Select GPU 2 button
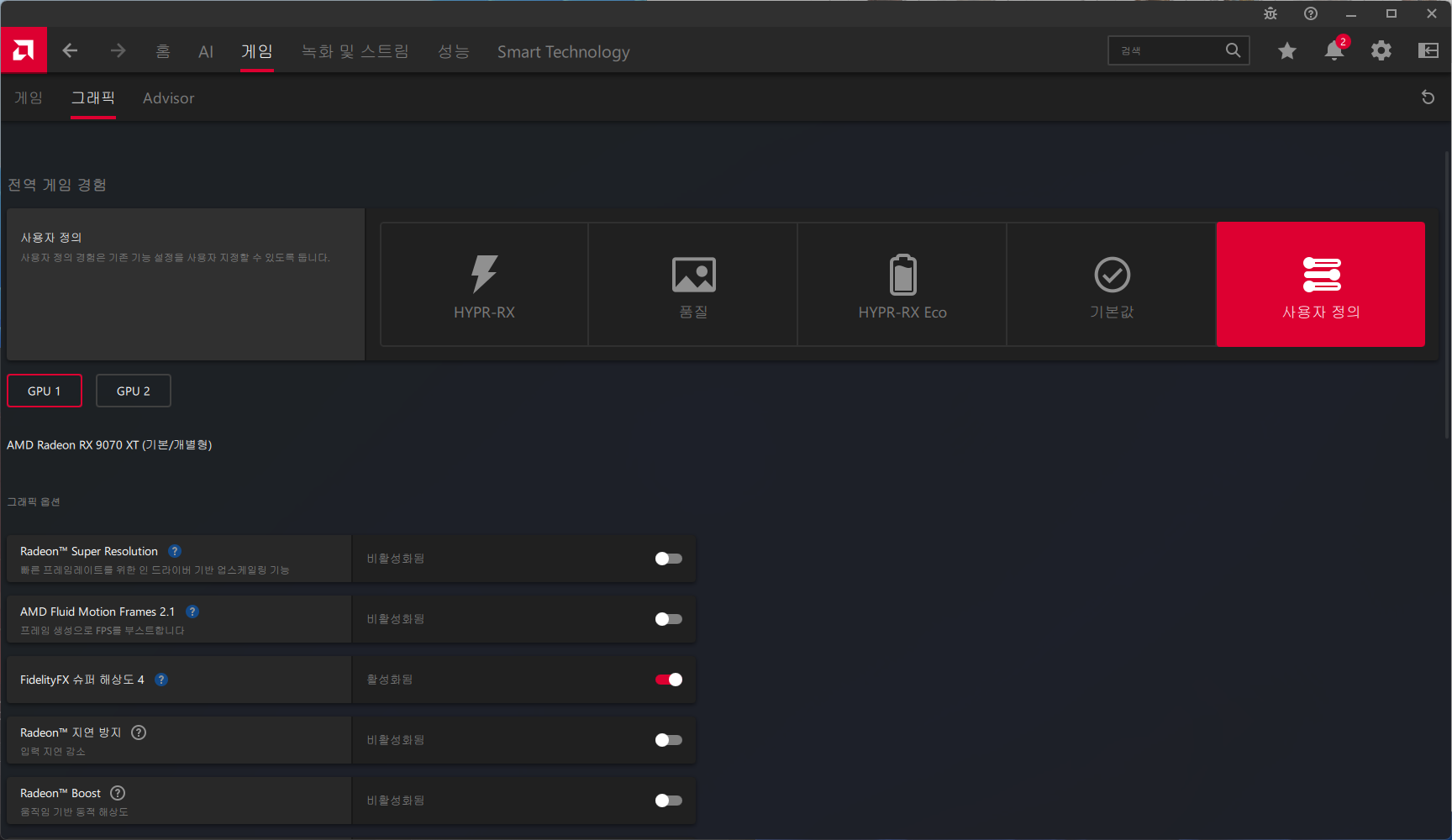This screenshot has height=840, width=1452. tap(134, 391)
